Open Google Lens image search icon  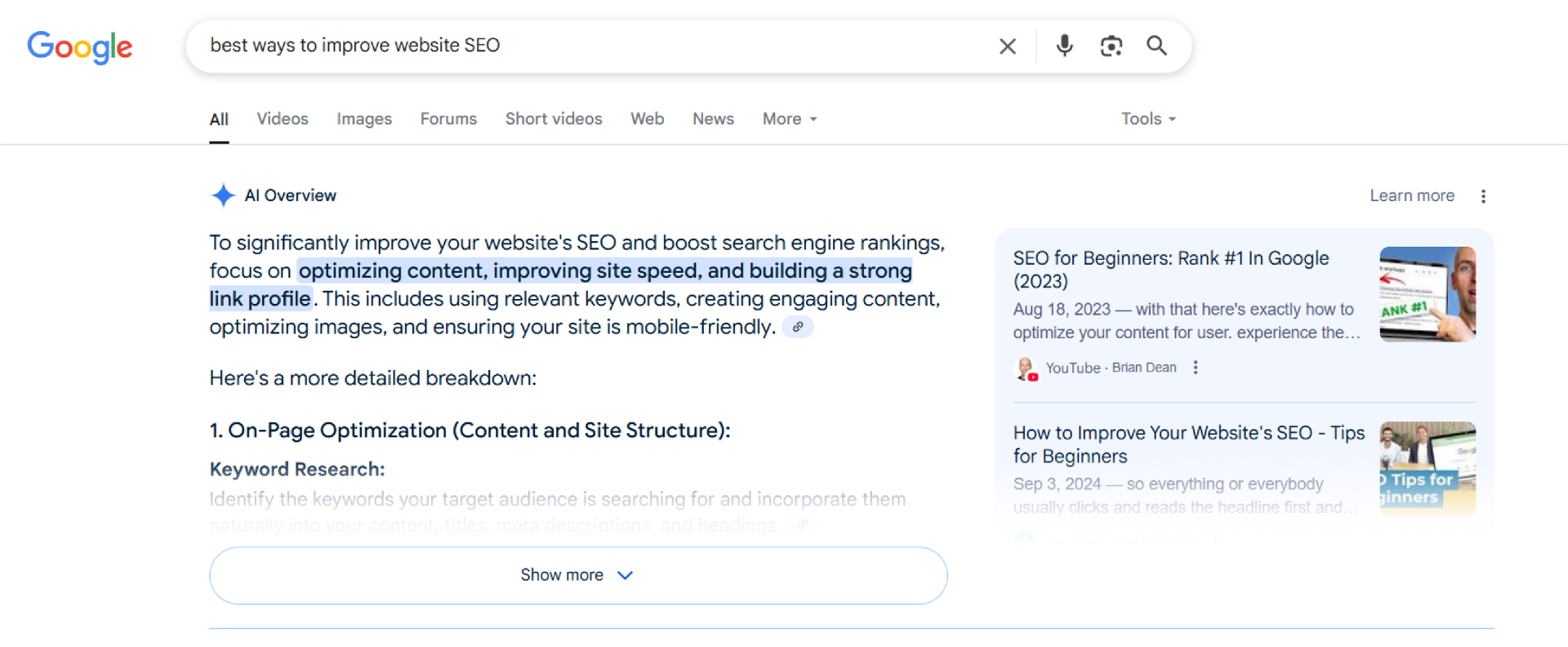(1111, 46)
